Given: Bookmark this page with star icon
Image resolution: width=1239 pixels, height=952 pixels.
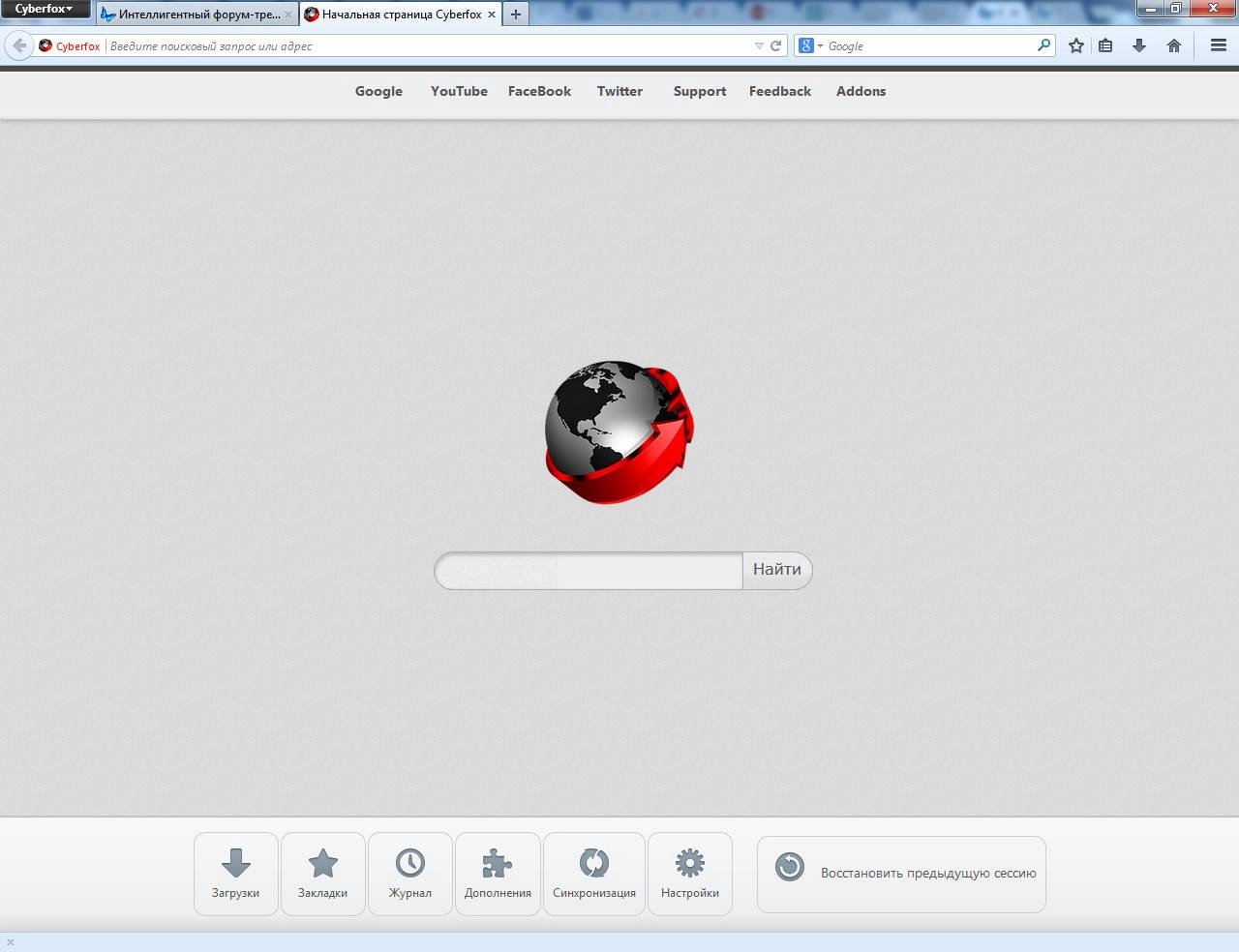Looking at the screenshot, I should pyautogui.click(x=1075, y=45).
